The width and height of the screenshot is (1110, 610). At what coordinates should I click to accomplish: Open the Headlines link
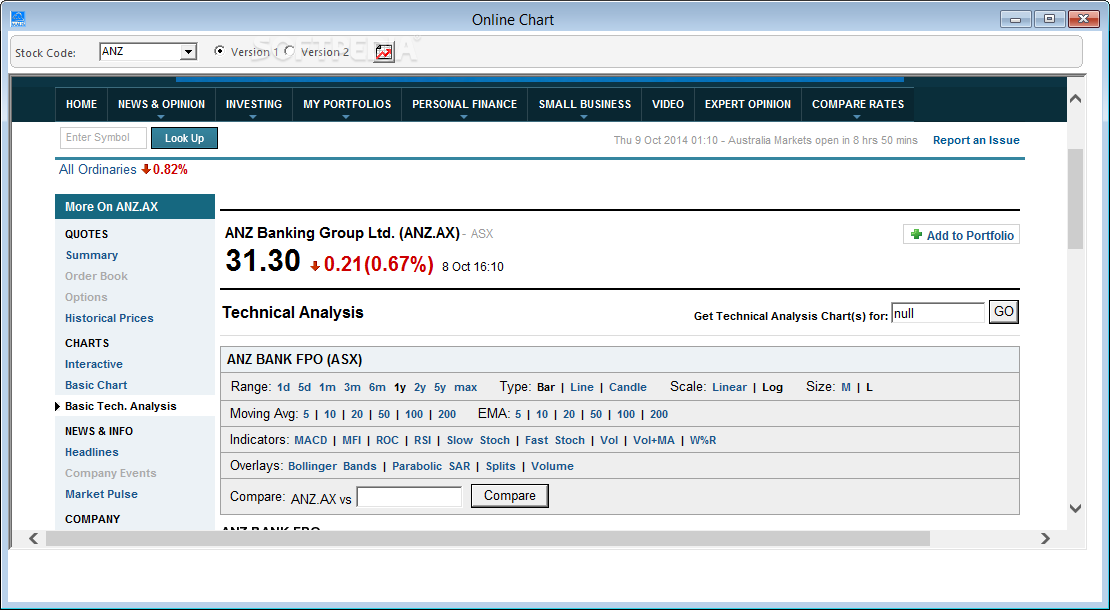click(x=91, y=452)
